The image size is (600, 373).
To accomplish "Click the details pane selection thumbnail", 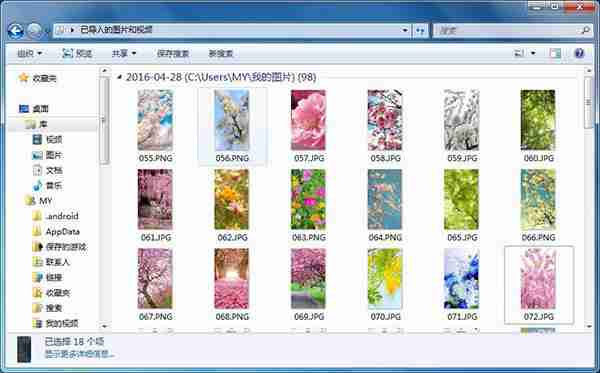I will click(24, 349).
